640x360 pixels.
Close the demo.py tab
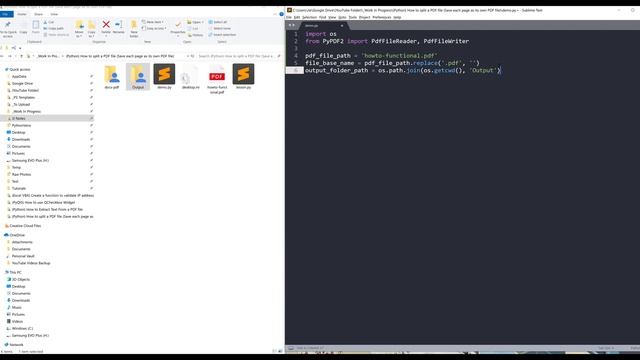pos(342,25)
